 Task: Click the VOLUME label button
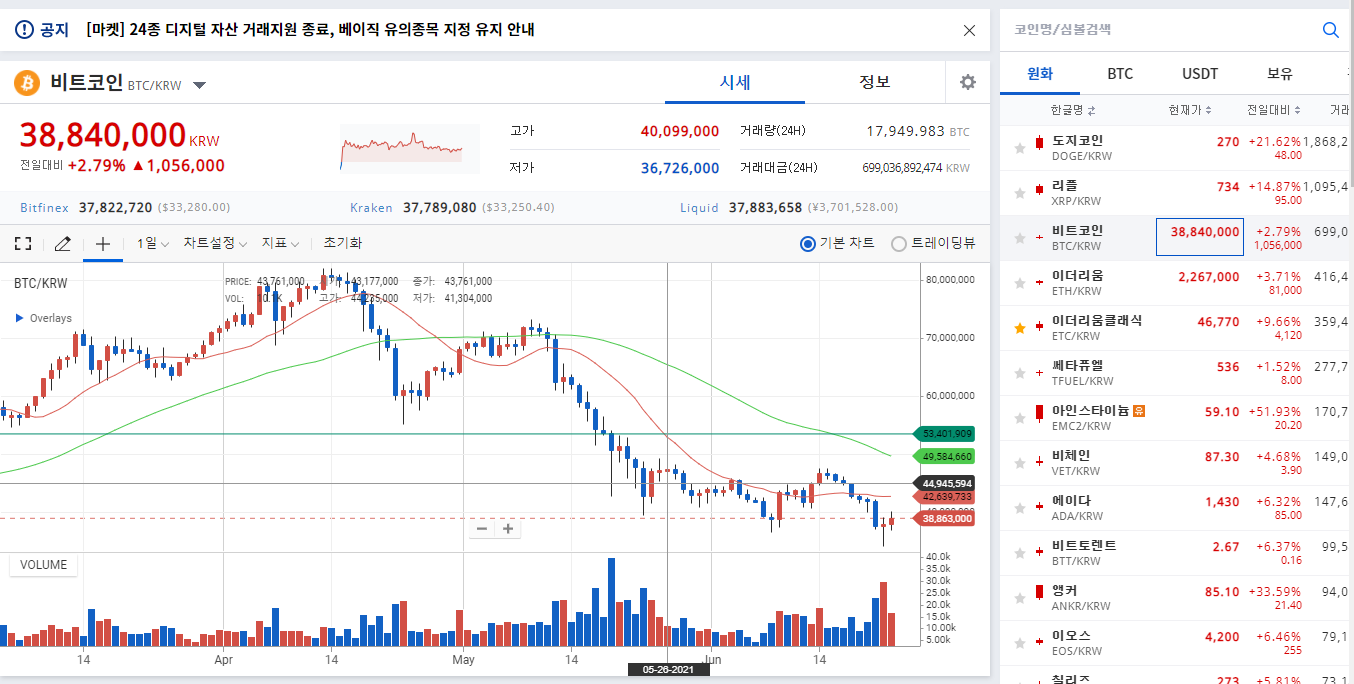pos(44,565)
